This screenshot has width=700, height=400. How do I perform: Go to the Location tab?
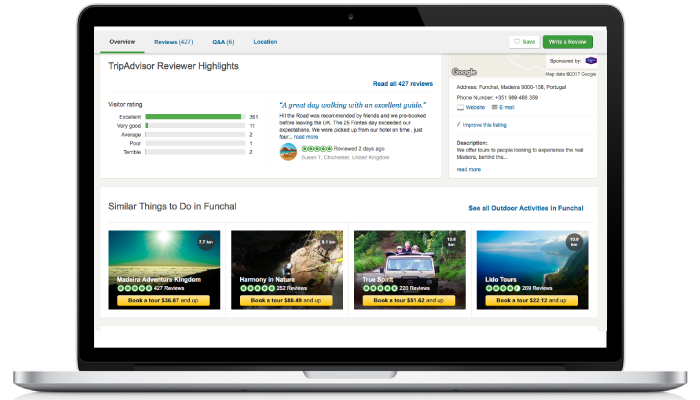tap(265, 42)
